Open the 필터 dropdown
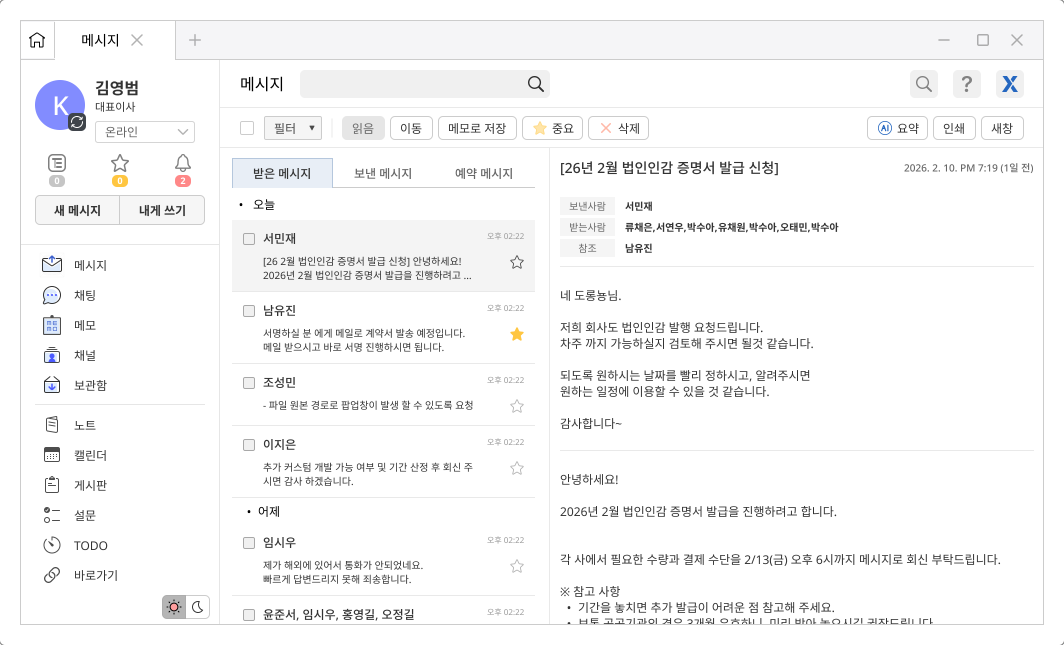The width and height of the screenshot is (1064, 645). pos(293,128)
